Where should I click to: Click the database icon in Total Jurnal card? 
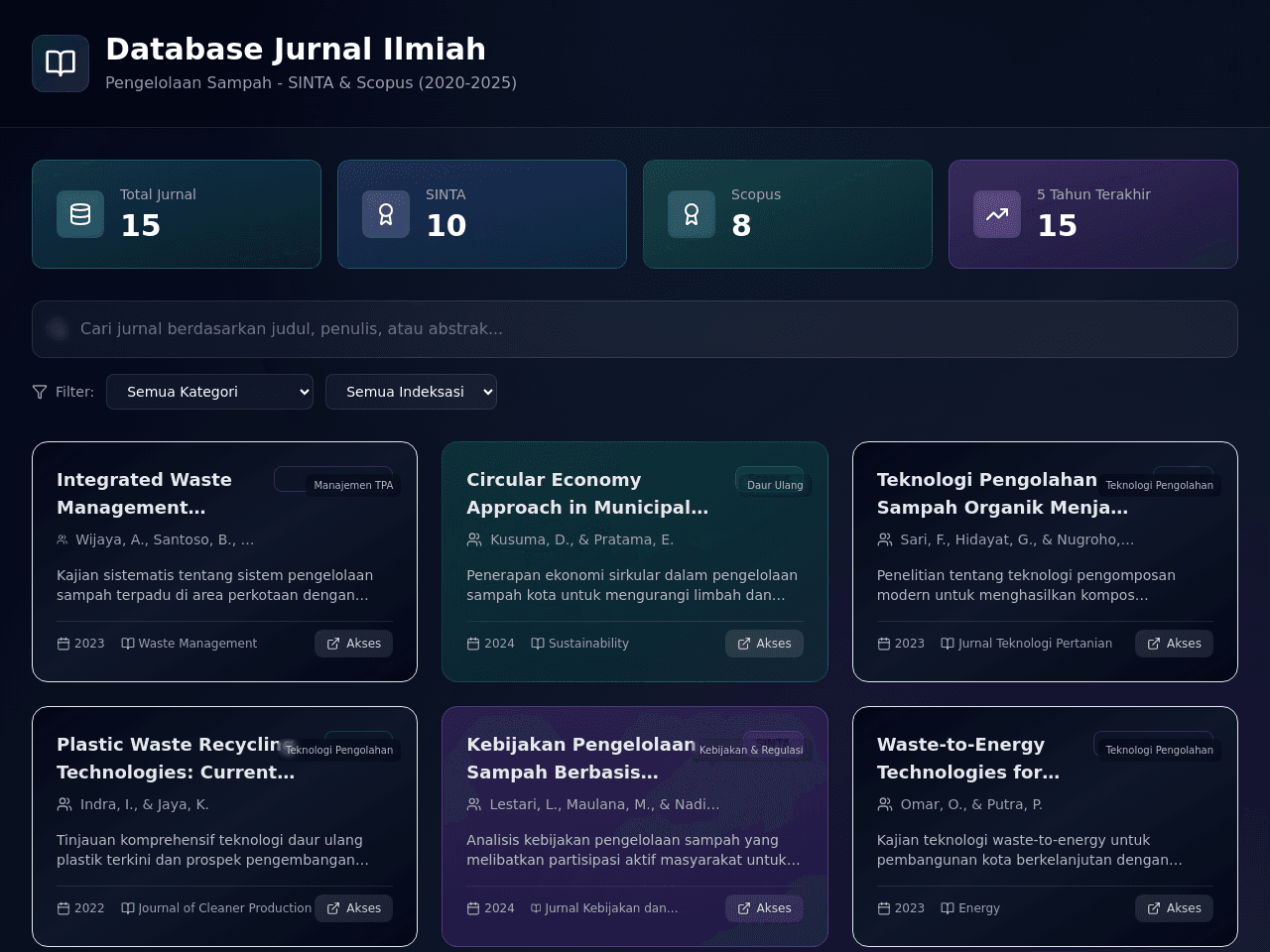80,214
